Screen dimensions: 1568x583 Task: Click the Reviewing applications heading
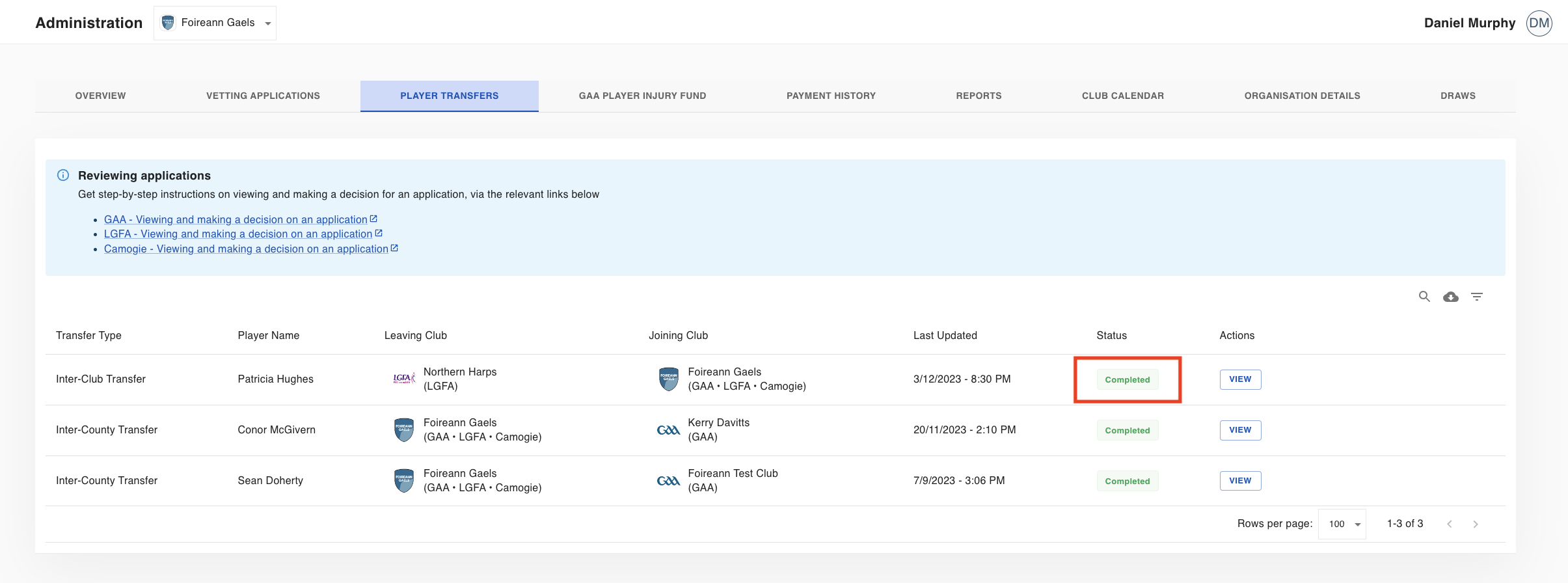pos(144,175)
